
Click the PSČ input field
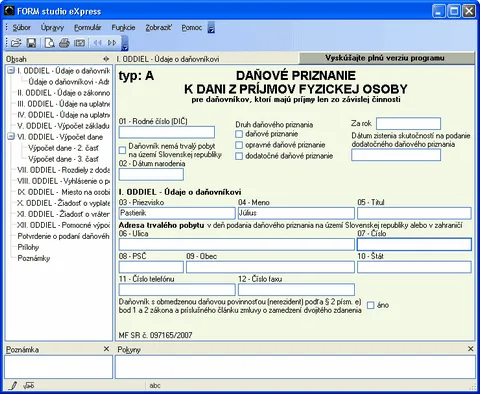click(x=151, y=267)
